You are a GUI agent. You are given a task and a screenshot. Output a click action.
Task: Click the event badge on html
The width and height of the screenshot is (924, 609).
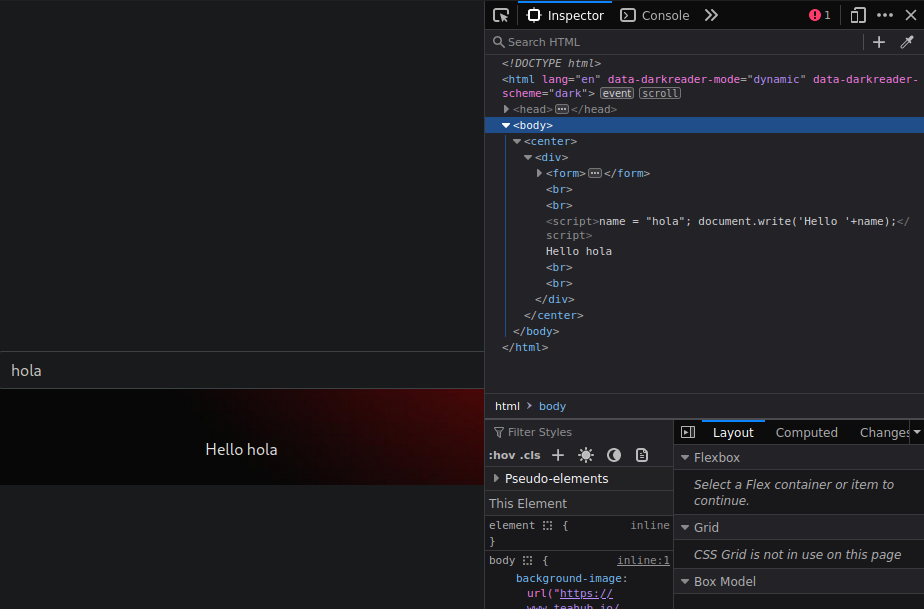point(617,93)
